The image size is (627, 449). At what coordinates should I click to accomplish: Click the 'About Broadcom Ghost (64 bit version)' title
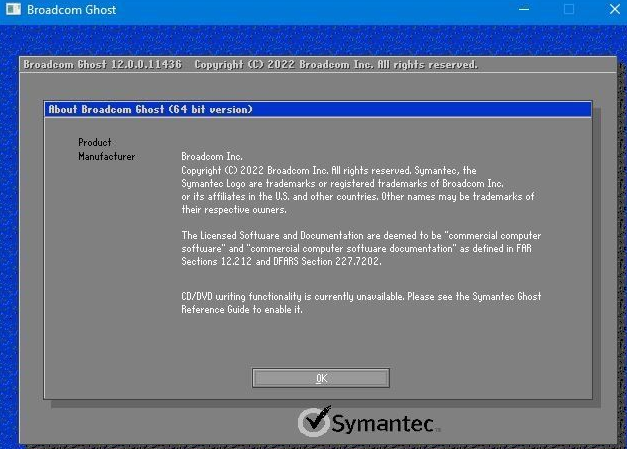[x=150, y=109]
